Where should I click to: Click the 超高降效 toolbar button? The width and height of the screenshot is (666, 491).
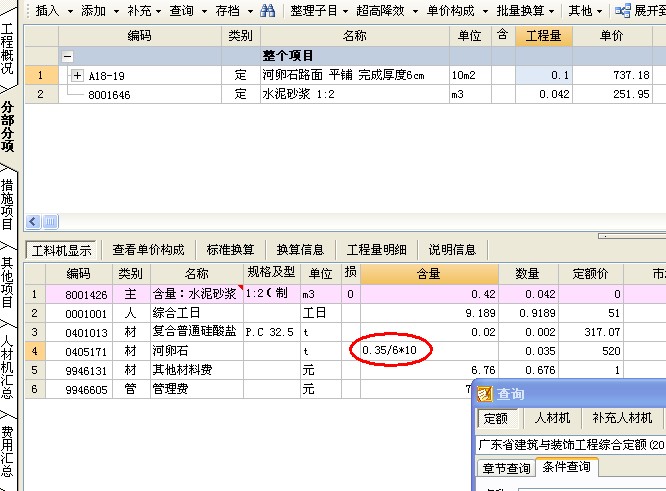(380, 11)
